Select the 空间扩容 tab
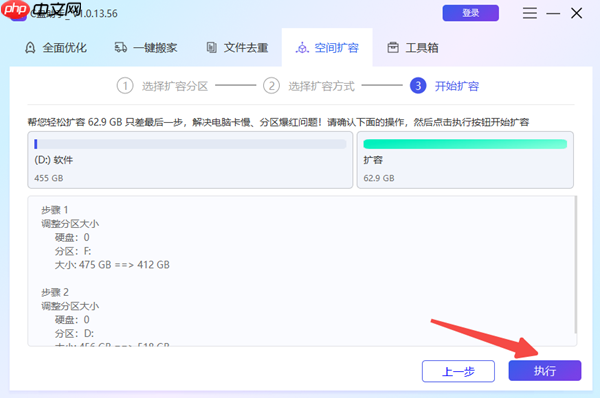This screenshot has height=398, width=600. click(x=327, y=48)
